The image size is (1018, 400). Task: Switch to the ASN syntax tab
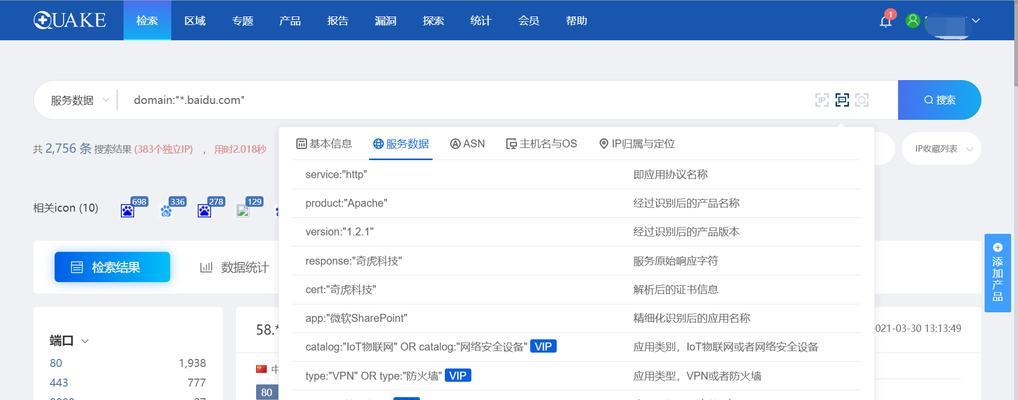point(467,144)
